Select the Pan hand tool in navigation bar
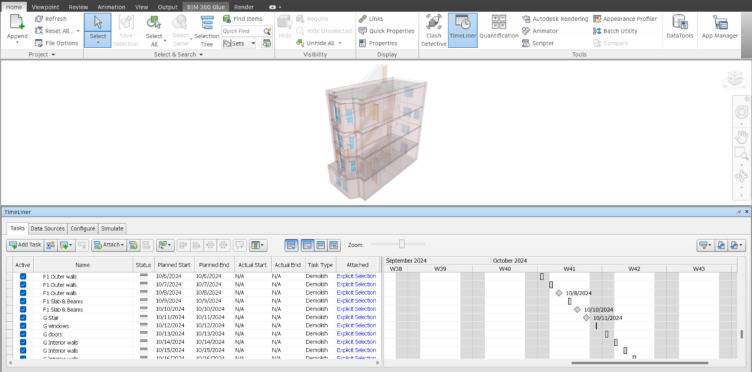The height and width of the screenshot is (372, 752). click(741, 137)
